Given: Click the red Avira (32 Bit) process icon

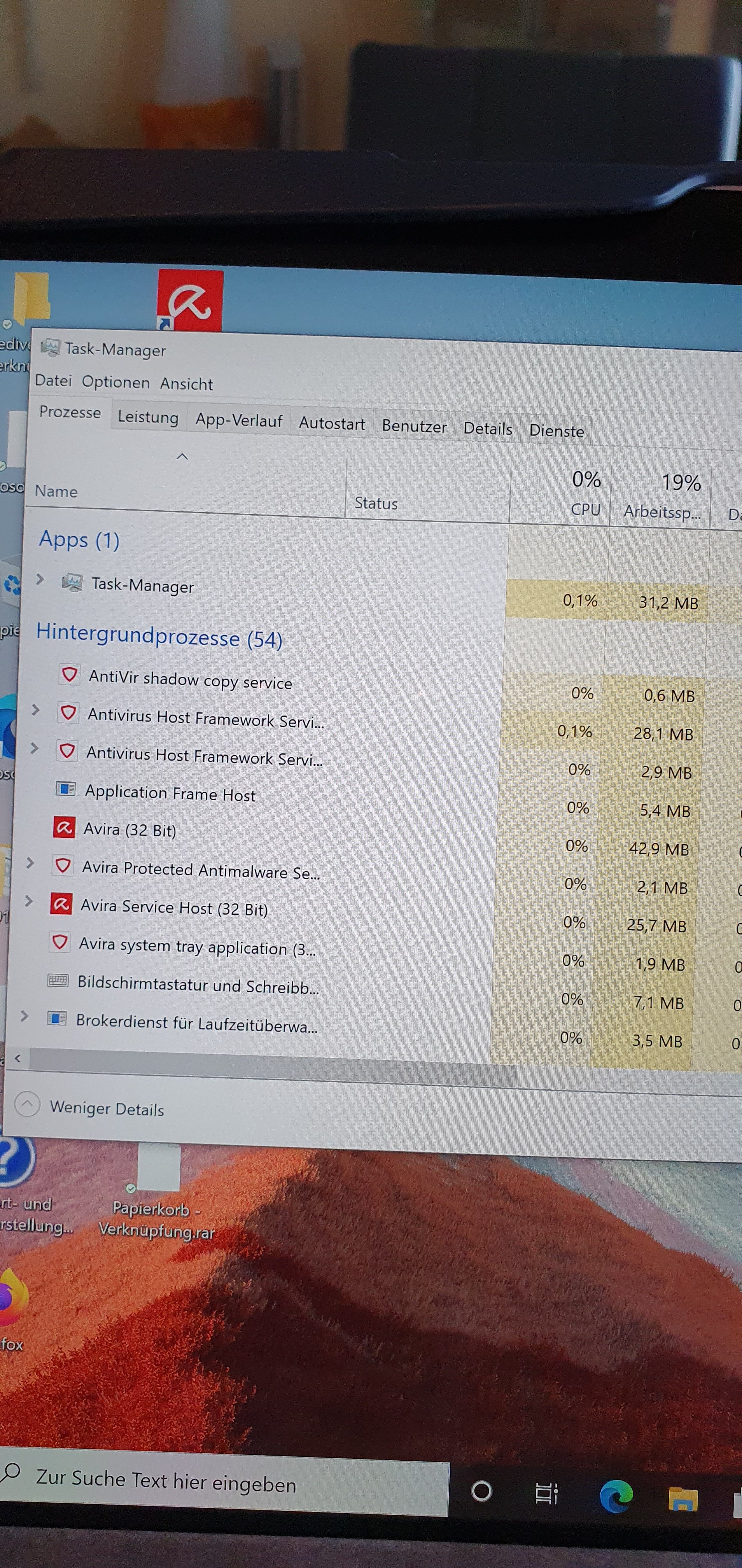Looking at the screenshot, I should 64,828.
